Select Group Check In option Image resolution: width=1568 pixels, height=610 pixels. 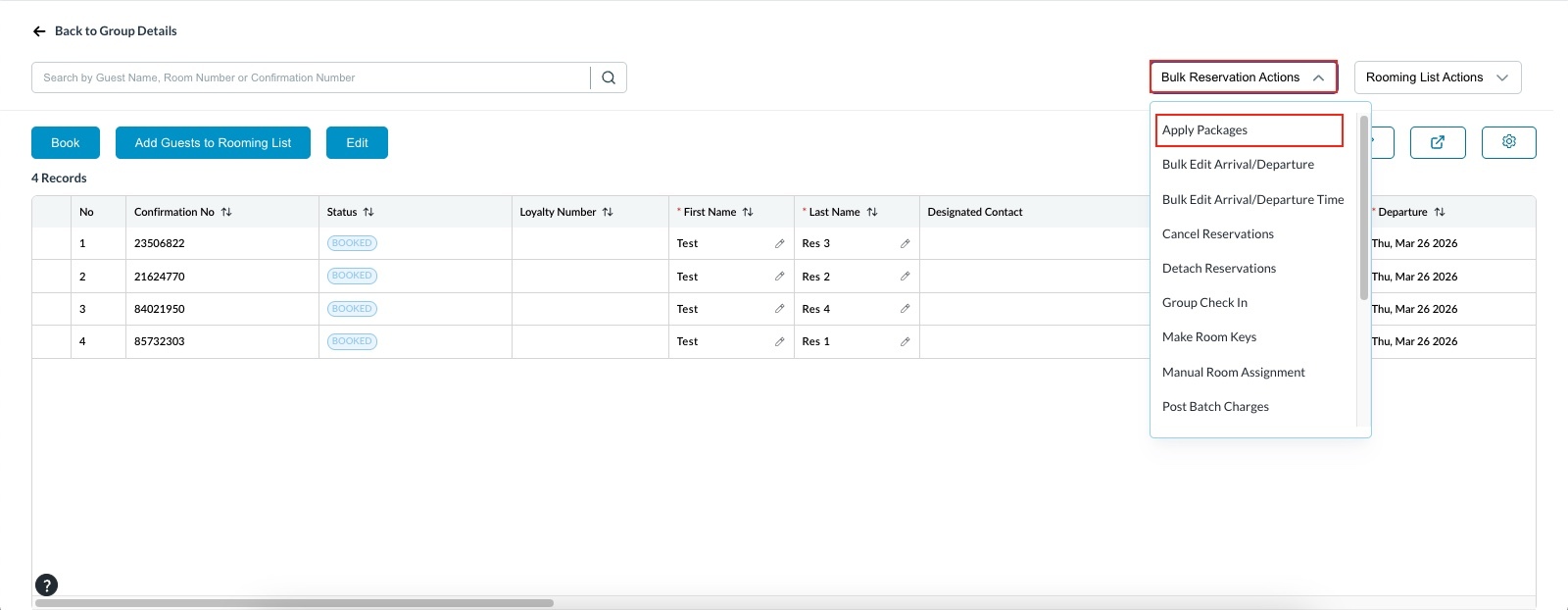tap(1204, 303)
